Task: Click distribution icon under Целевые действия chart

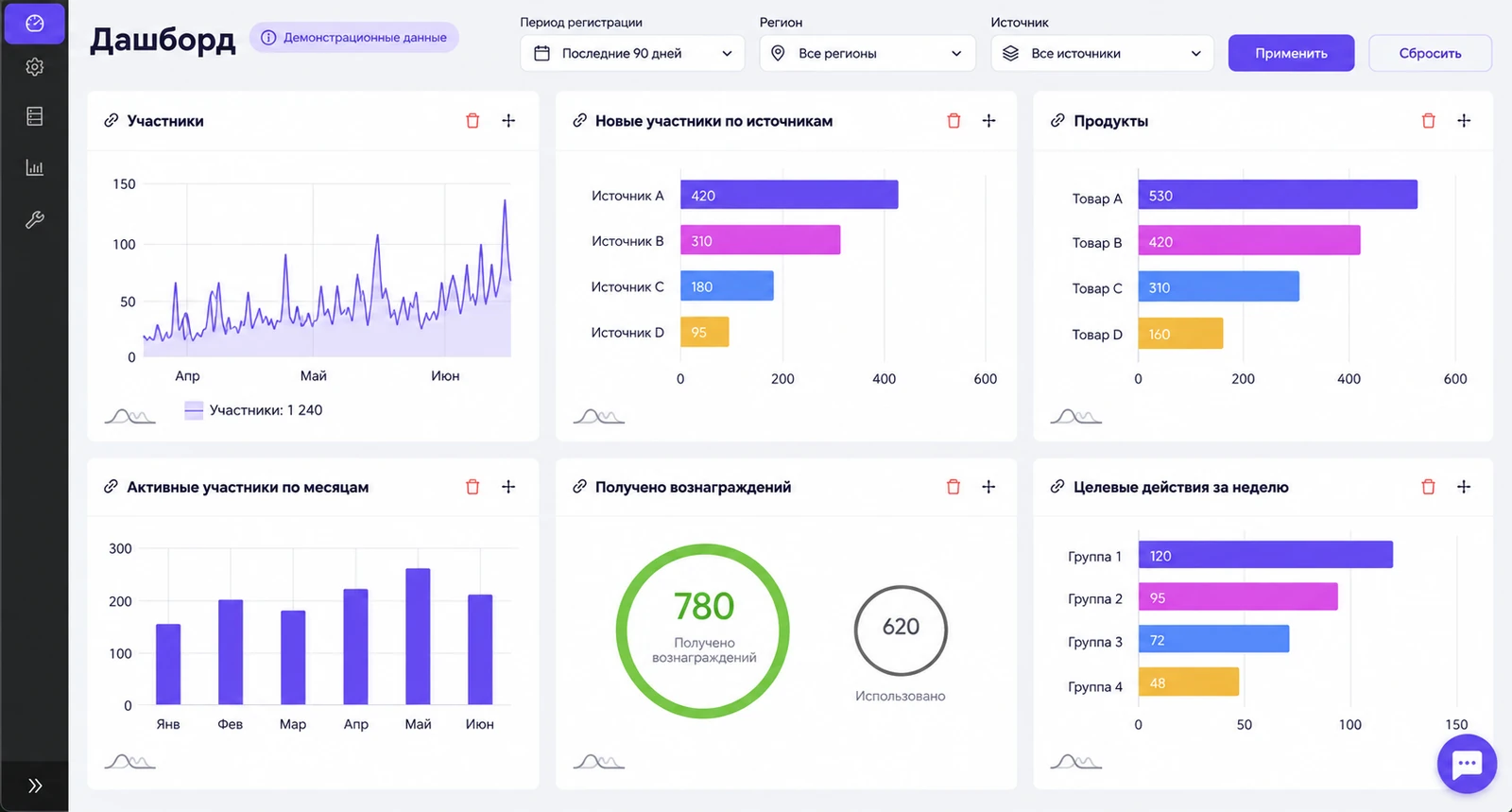Action: 1076,761
